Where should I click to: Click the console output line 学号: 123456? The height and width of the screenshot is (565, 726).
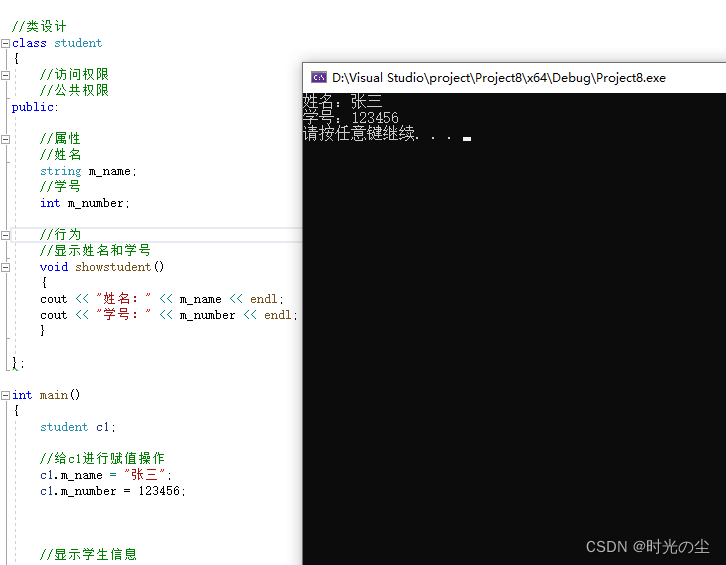coord(350,117)
